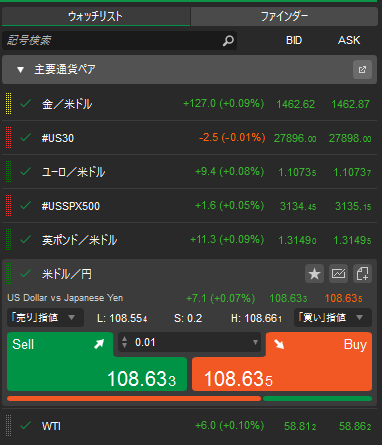
Task: Open the chart for 米ドル/円
Action: 338,274
